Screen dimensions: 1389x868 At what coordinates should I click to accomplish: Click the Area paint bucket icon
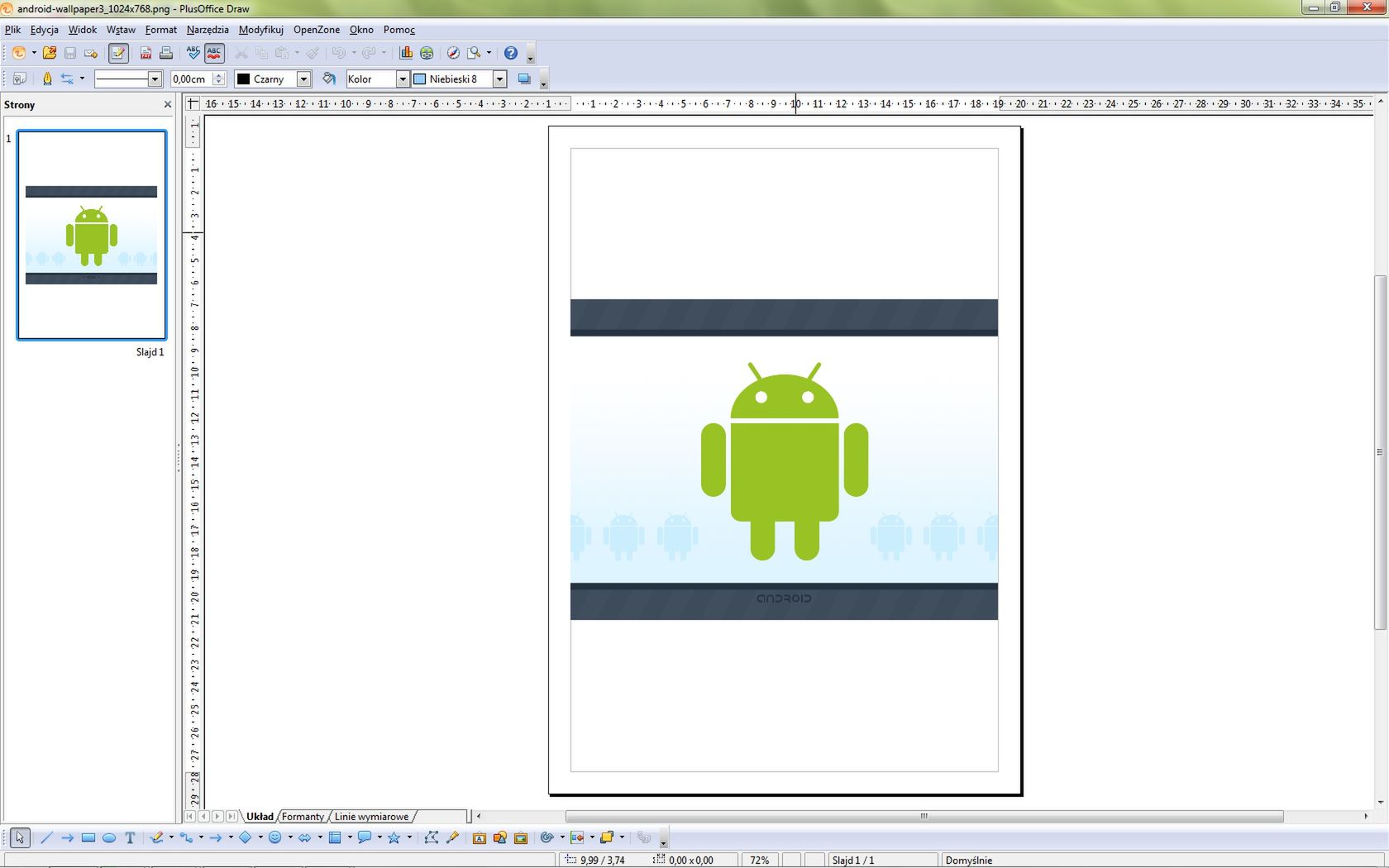[329, 79]
